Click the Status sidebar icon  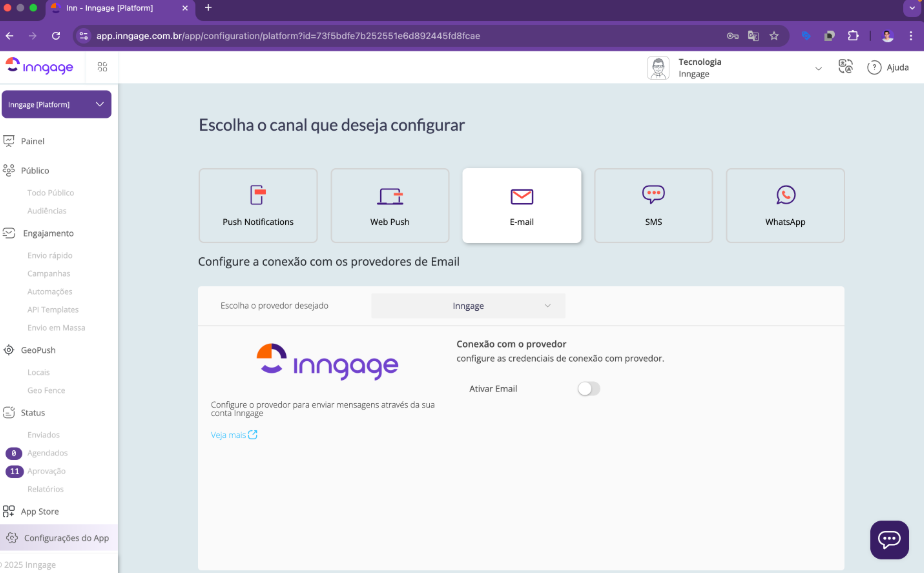coord(9,413)
